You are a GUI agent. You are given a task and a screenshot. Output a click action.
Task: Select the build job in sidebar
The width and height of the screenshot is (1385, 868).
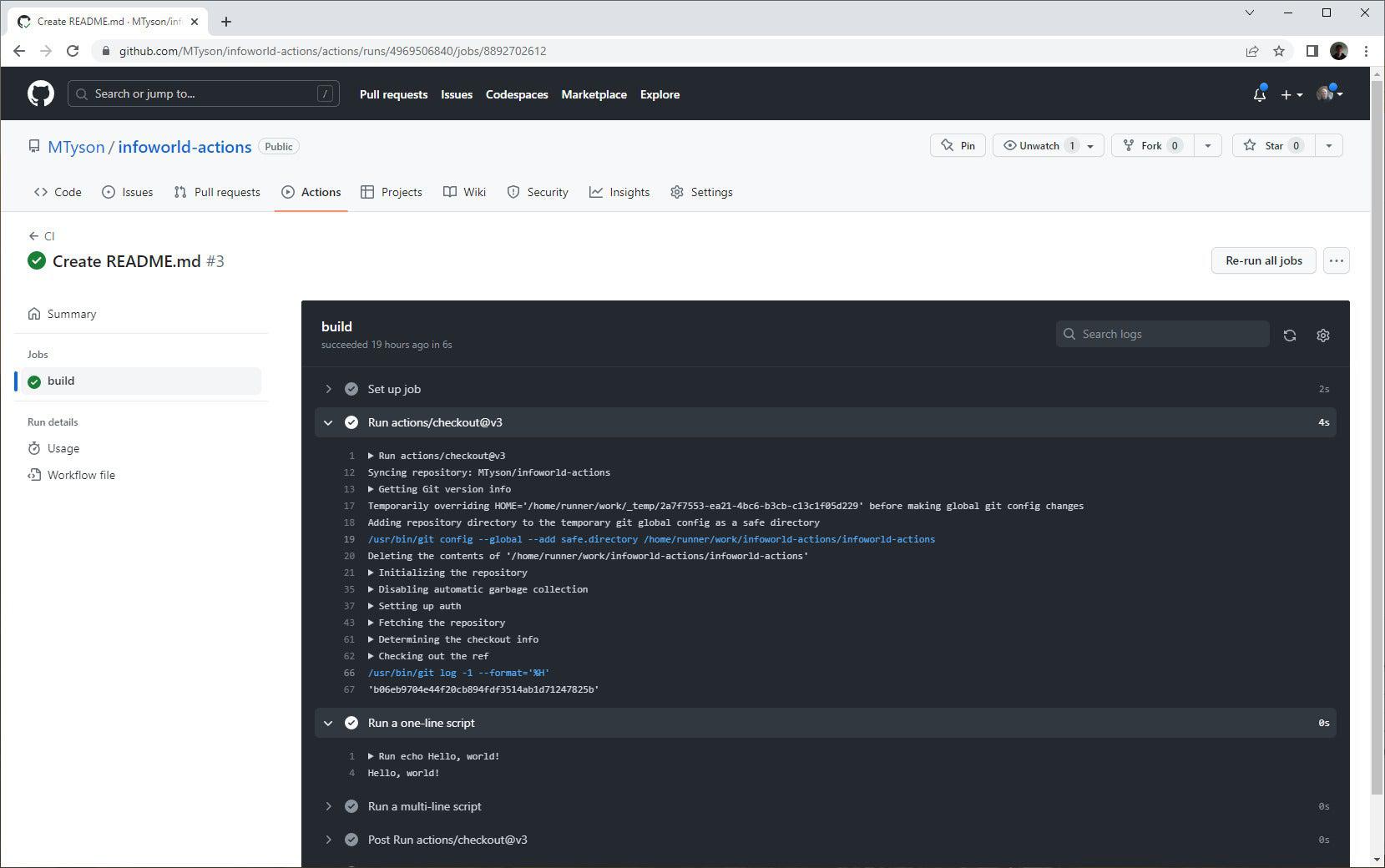pos(61,381)
